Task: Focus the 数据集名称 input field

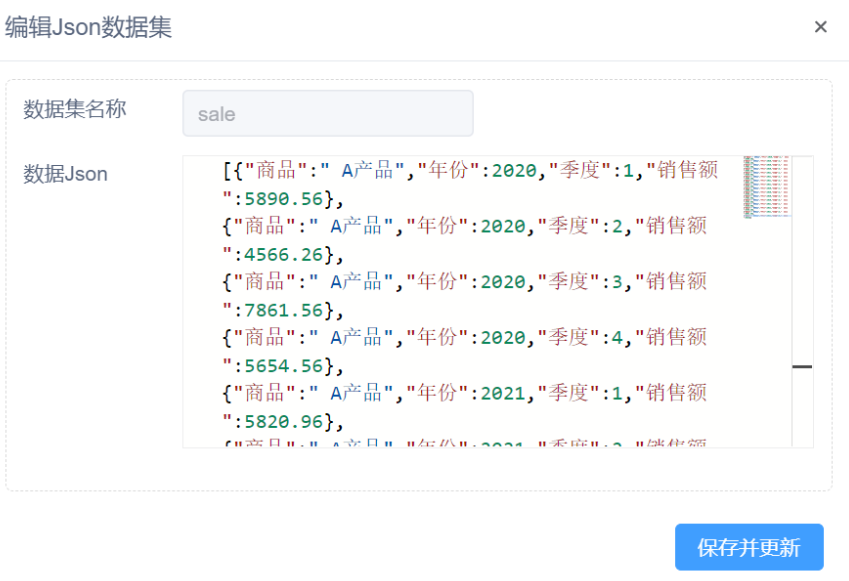Action: tap(328, 114)
